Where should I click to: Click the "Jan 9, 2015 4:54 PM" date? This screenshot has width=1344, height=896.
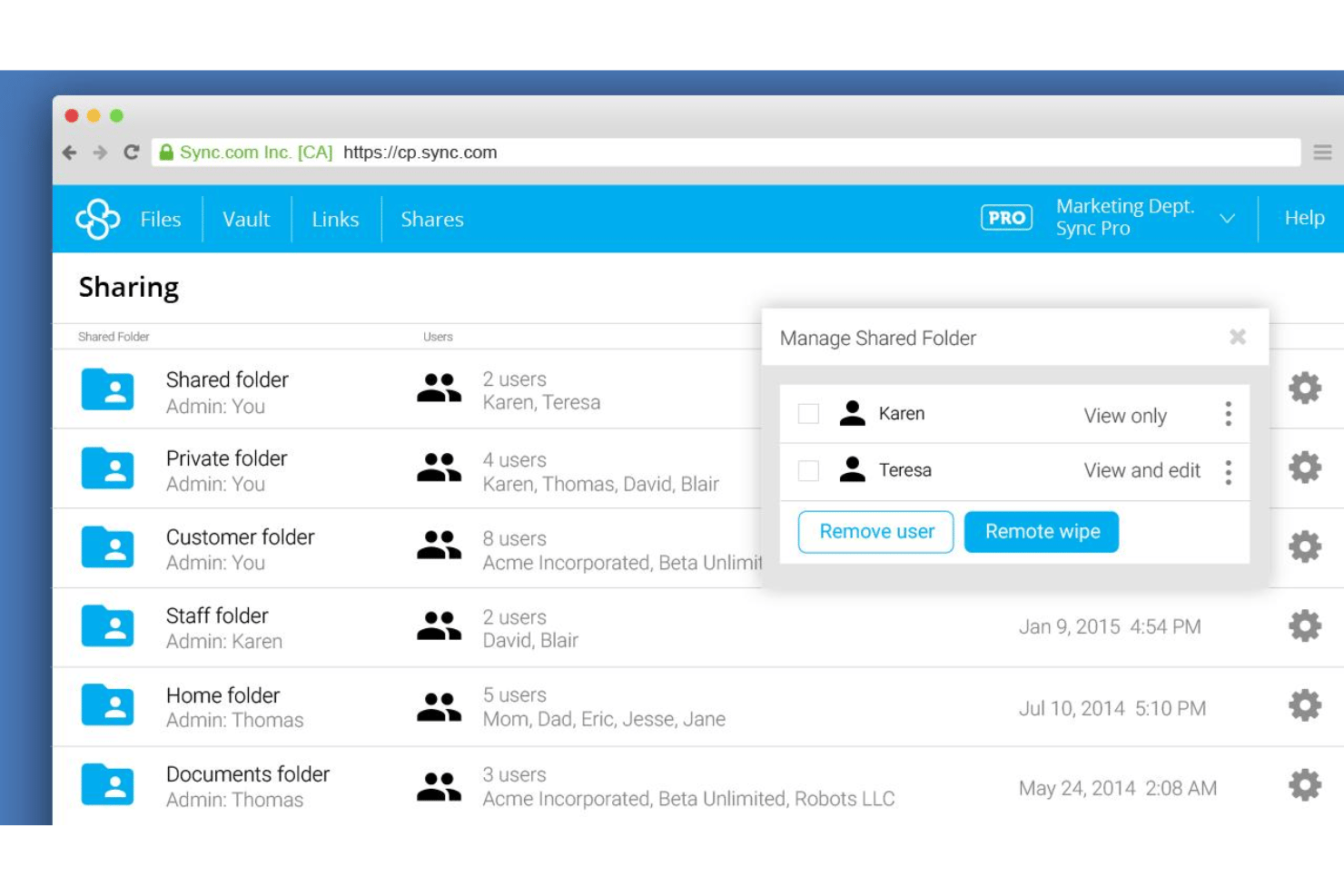[x=1110, y=627]
